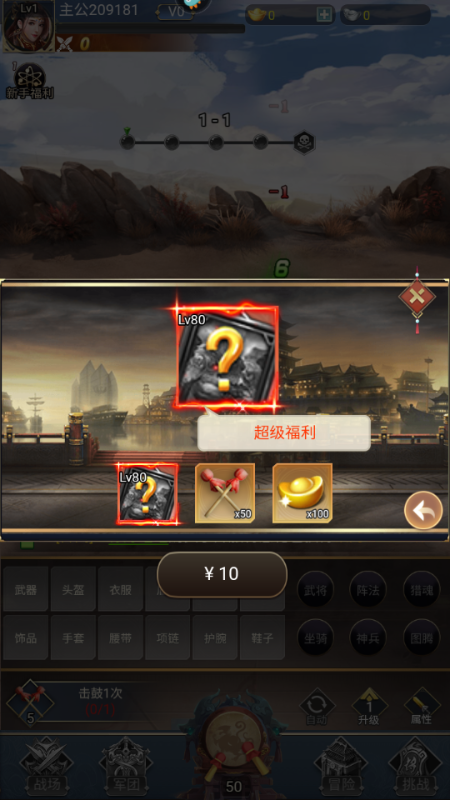Switch to the 冒险 adventure tab

(340, 767)
